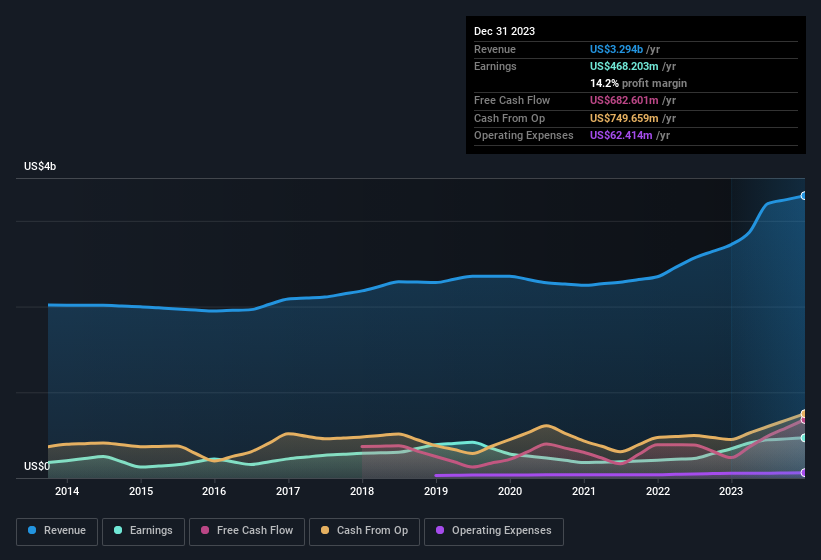The image size is (821, 560).
Task: Click the US$3.294b revenue value
Action: click(x=616, y=49)
